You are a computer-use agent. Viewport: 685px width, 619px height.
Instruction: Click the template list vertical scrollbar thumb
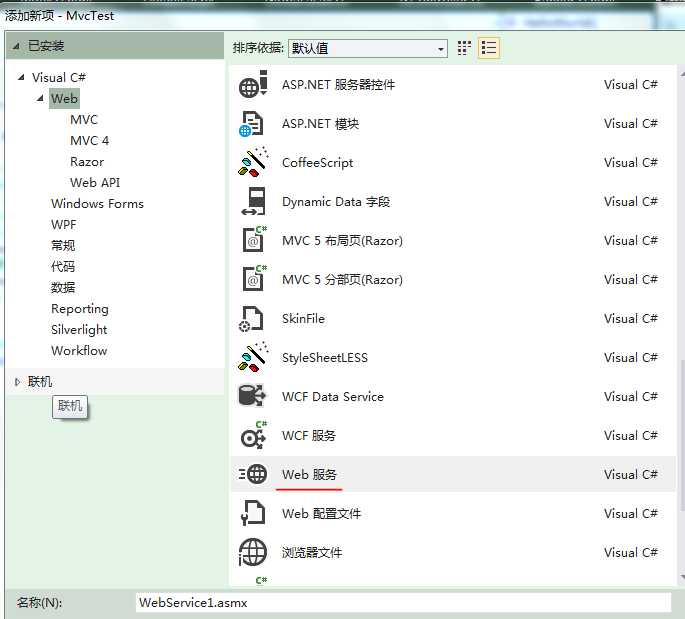tap(682, 435)
